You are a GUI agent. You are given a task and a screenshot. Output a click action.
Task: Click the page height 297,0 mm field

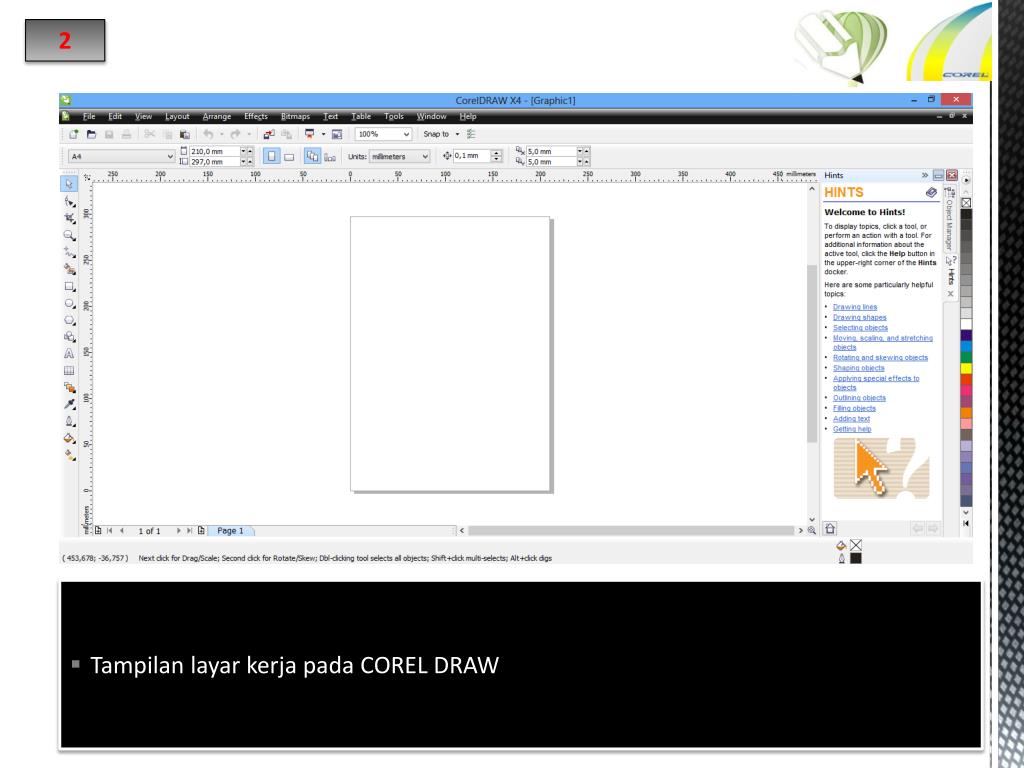214,161
